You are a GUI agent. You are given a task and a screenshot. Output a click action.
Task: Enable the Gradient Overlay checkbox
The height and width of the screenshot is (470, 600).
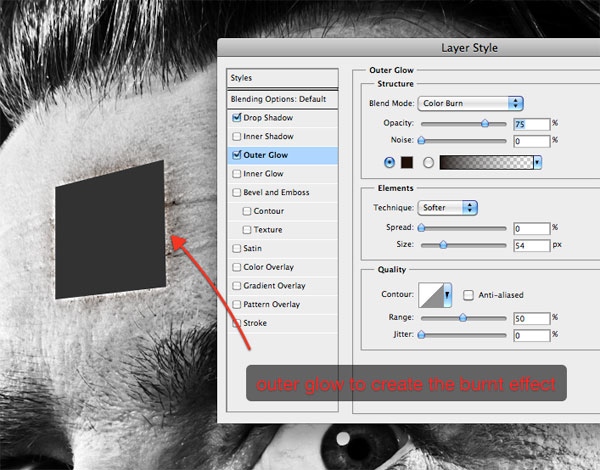(236, 286)
